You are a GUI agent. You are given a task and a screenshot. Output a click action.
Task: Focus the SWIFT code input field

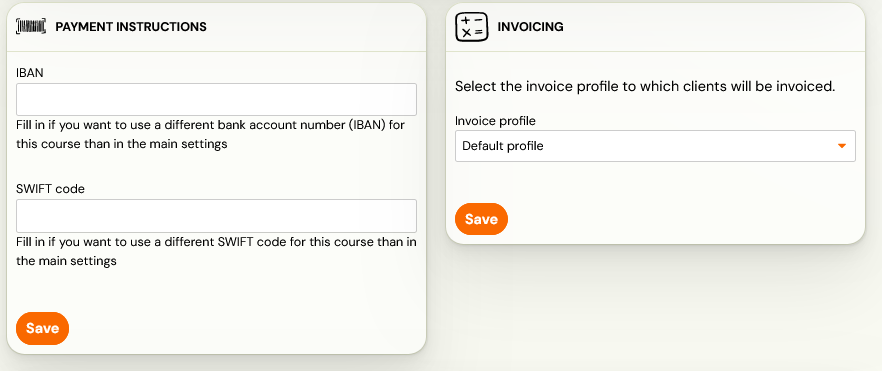(217, 216)
